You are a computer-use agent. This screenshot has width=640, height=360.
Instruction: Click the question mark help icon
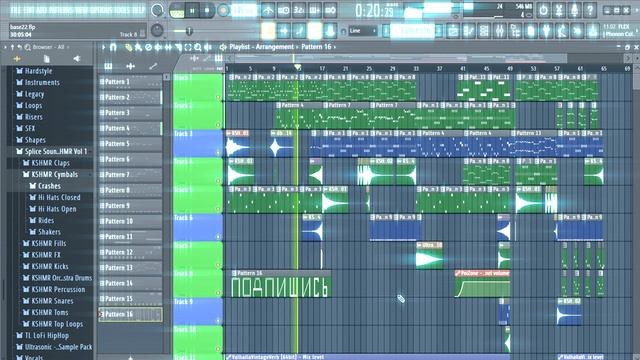tap(589, 10)
